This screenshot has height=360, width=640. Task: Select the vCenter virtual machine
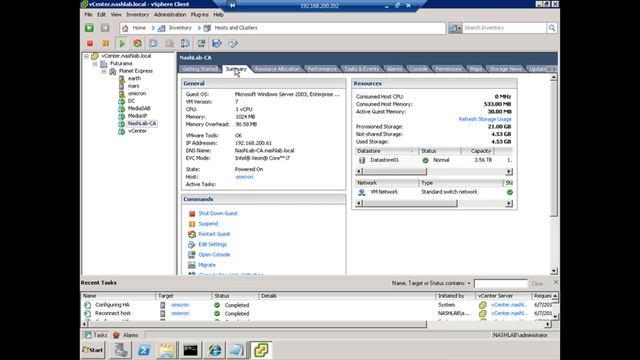coord(137,131)
